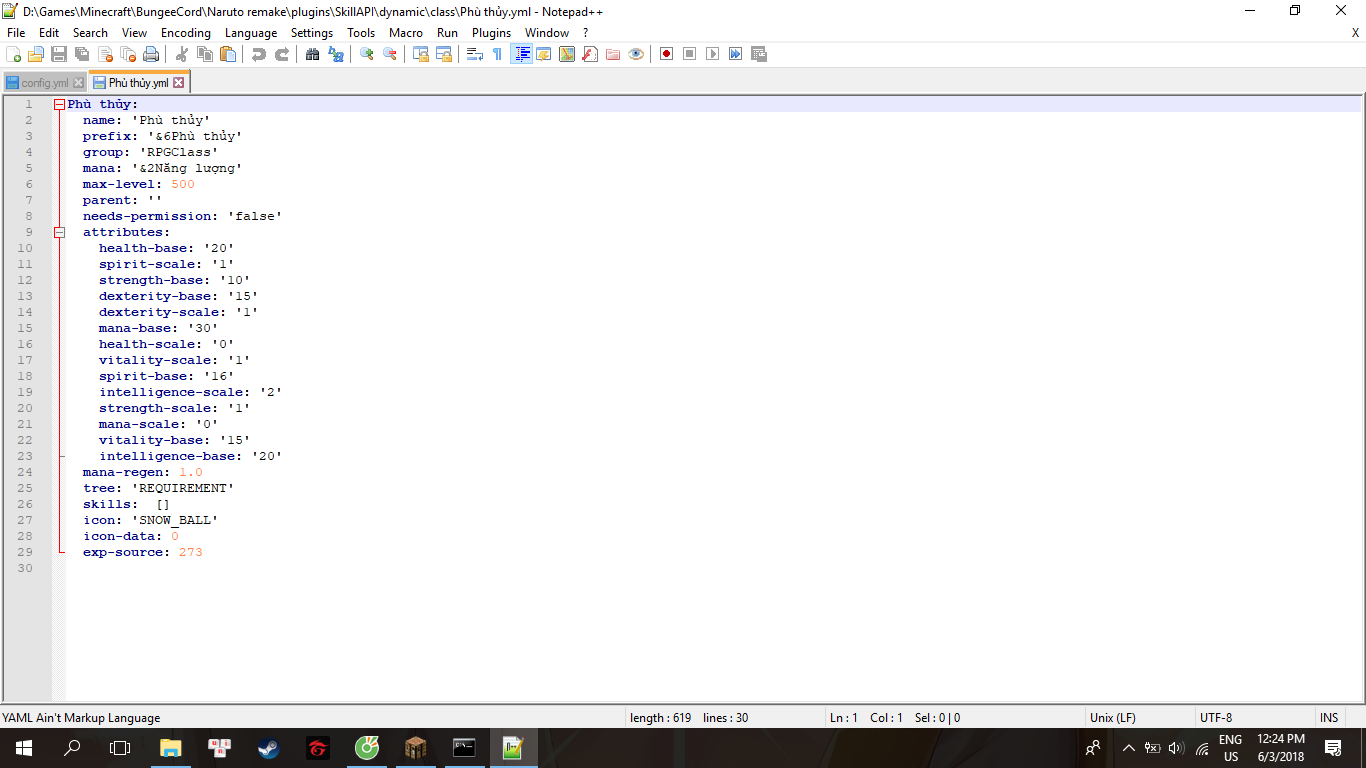The width and height of the screenshot is (1366, 768).
Task: Open Steam from the Windows taskbar
Action: click(269, 748)
